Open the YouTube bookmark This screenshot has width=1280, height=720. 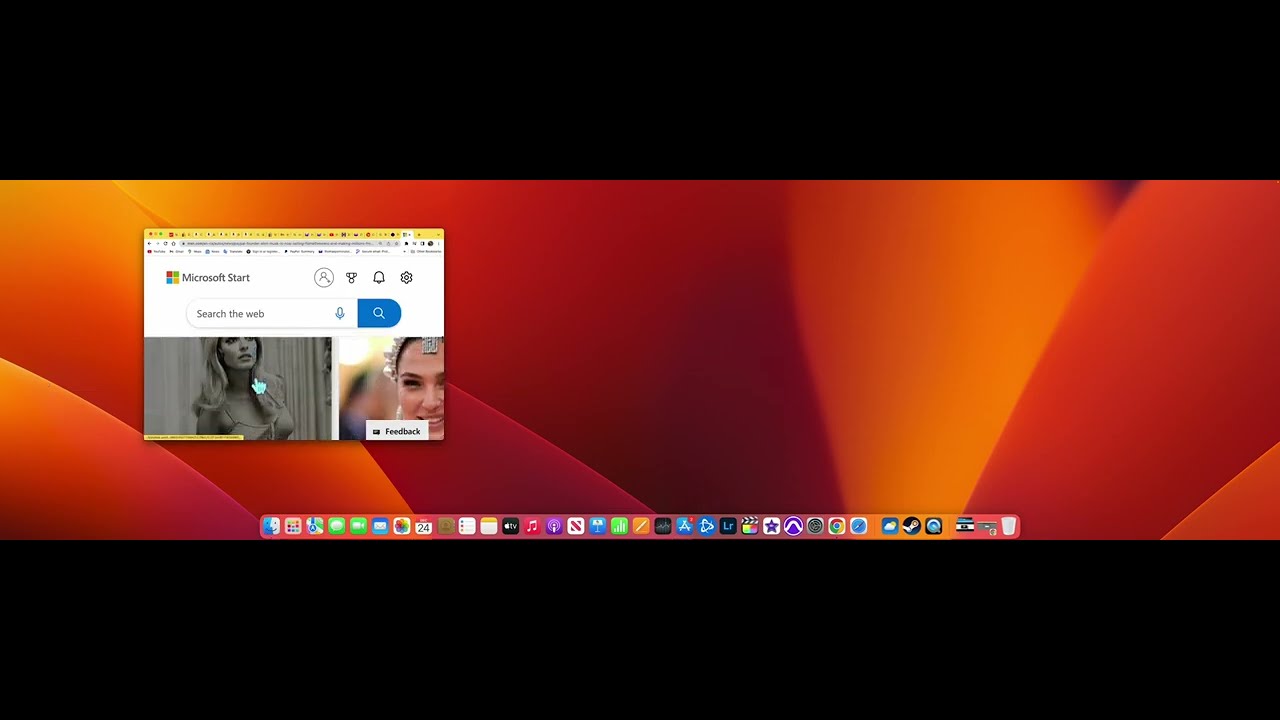coord(156,251)
